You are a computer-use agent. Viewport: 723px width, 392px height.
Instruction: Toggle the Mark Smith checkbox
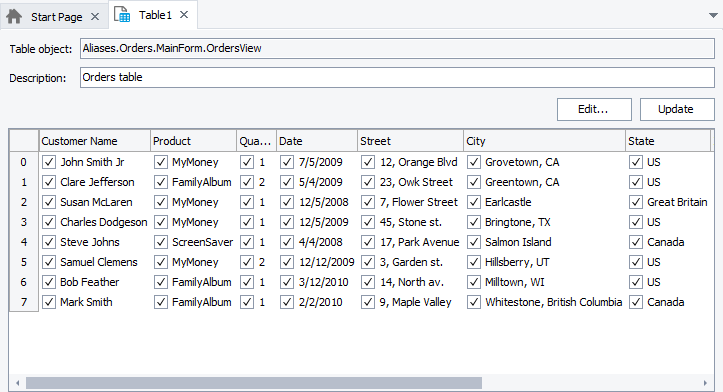[x=49, y=302]
